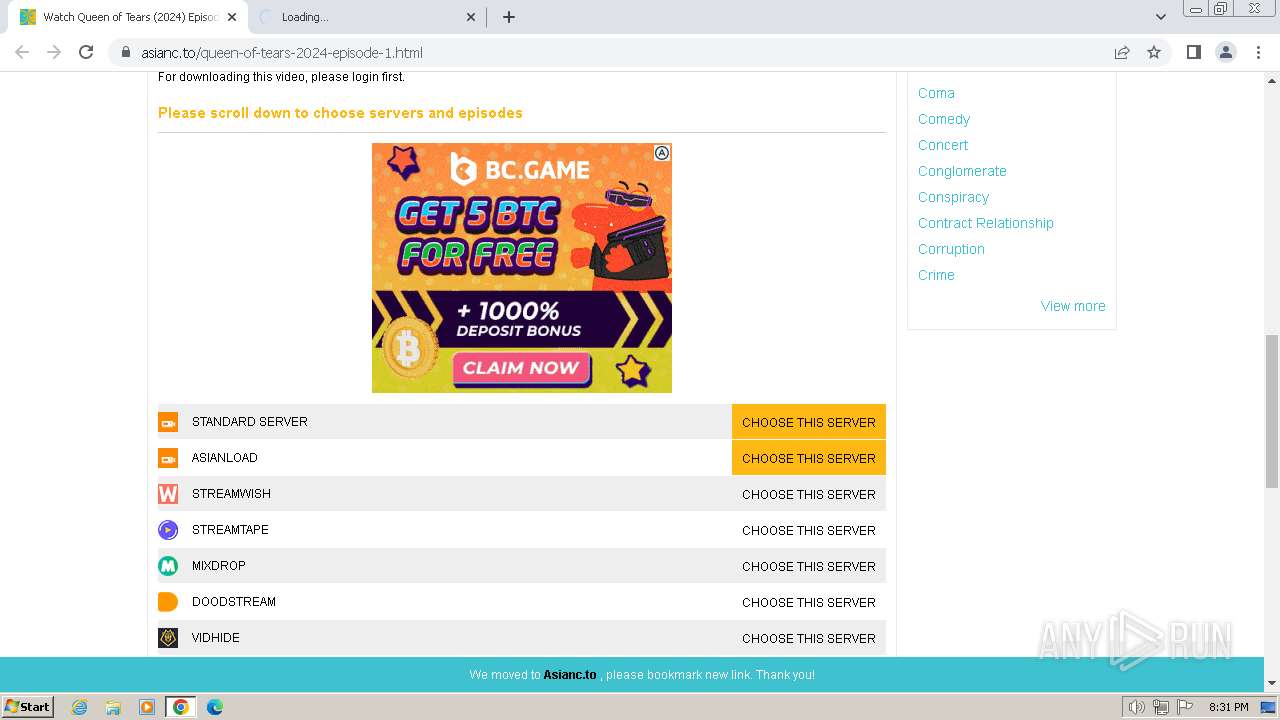Open the Conspiracy genre link

tap(953, 197)
